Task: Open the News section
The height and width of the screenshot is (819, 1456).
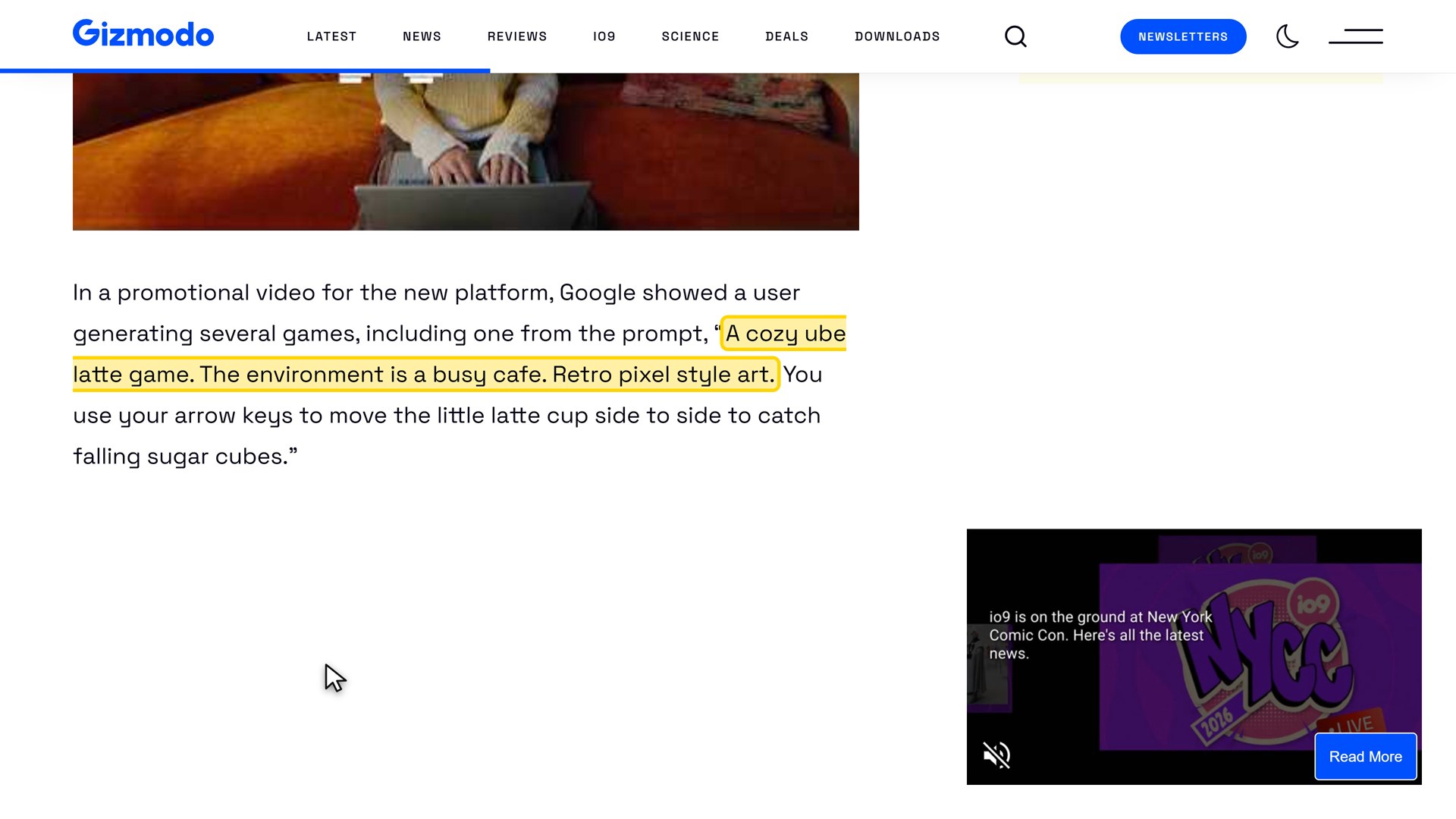Action: [422, 36]
